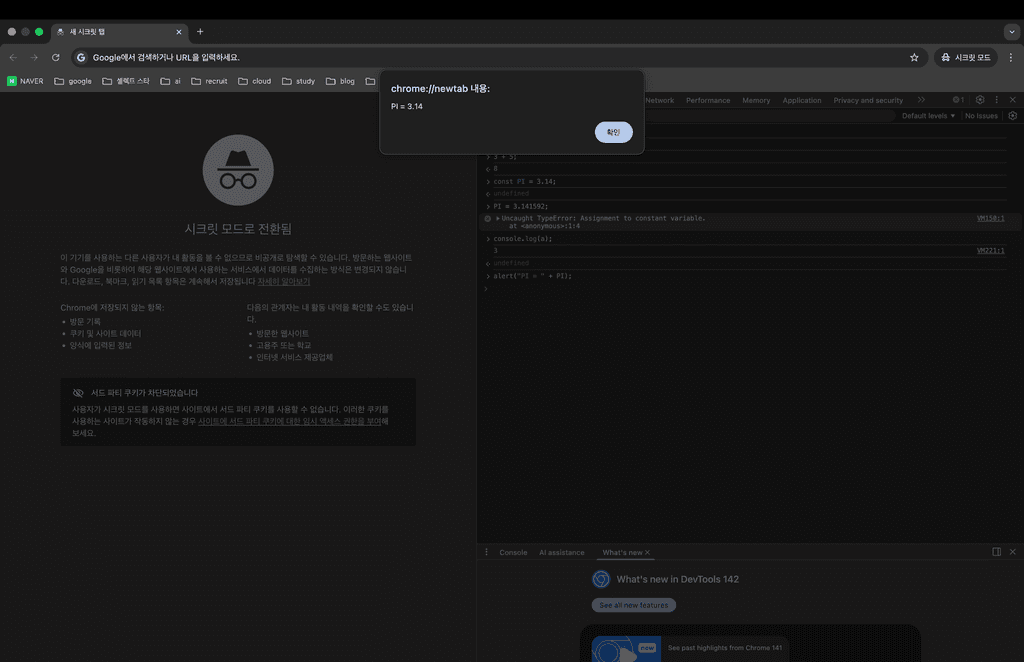Click the reload page icon

[56, 58]
